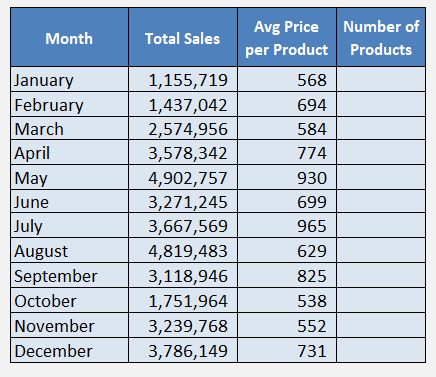The width and height of the screenshot is (436, 377).
Task: Select February's average price cell 694
Action: click(287, 104)
